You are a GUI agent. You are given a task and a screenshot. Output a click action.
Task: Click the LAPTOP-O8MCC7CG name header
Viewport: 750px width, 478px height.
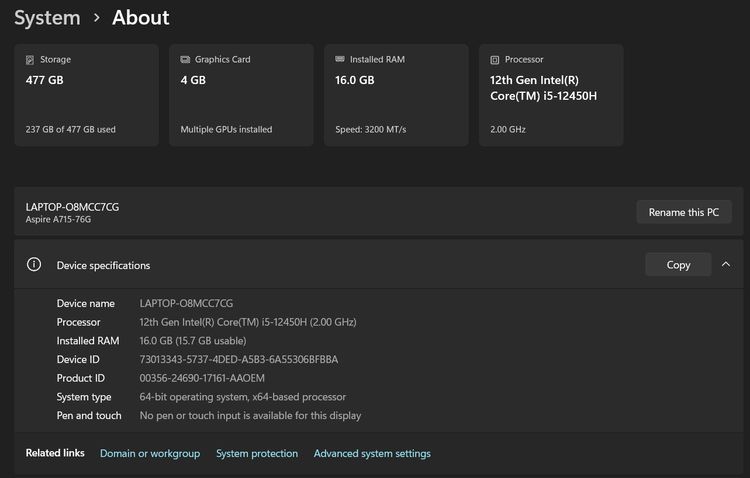pyautogui.click(x=79, y=206)
